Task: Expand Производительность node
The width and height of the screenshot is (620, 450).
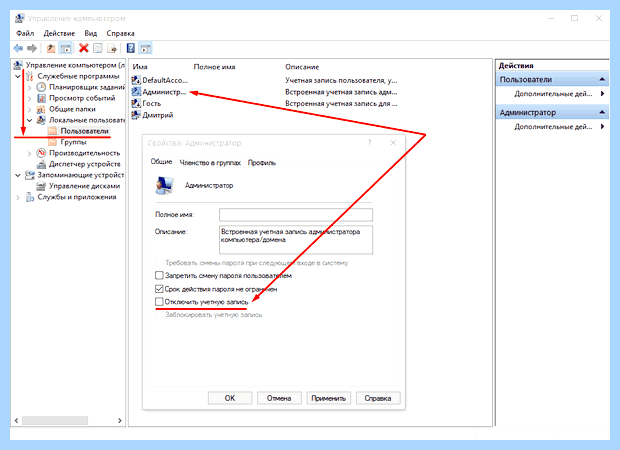Action: click(x=29, y=153)
